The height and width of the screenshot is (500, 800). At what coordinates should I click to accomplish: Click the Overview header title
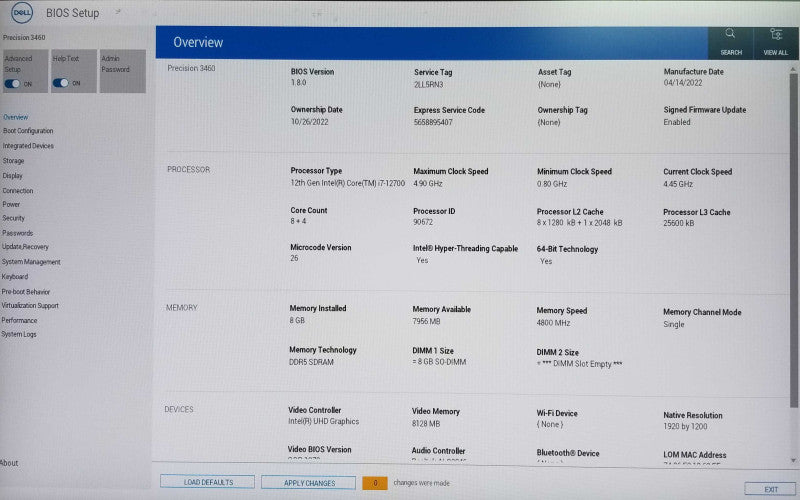tap(198, 42)
